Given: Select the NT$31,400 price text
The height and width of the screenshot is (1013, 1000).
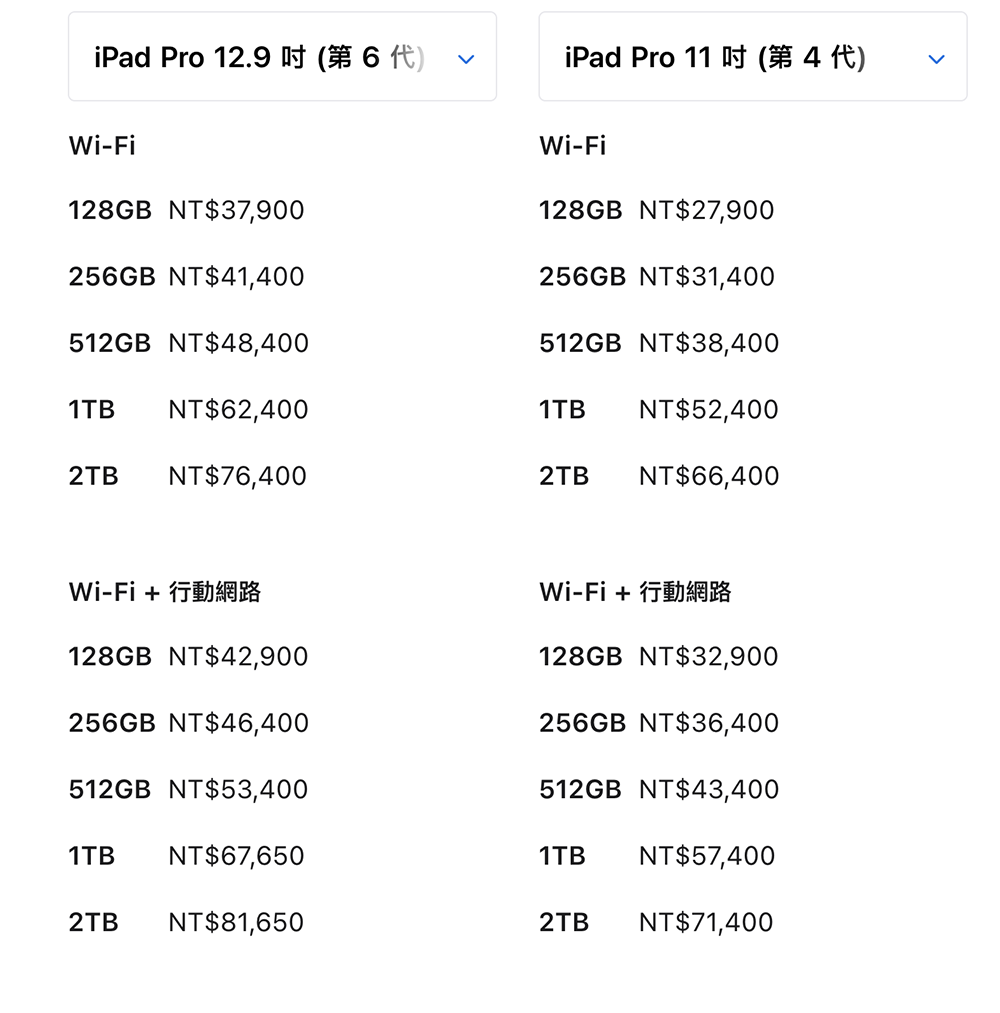Looking at the screenshot, I should click(x=706, y=276).
